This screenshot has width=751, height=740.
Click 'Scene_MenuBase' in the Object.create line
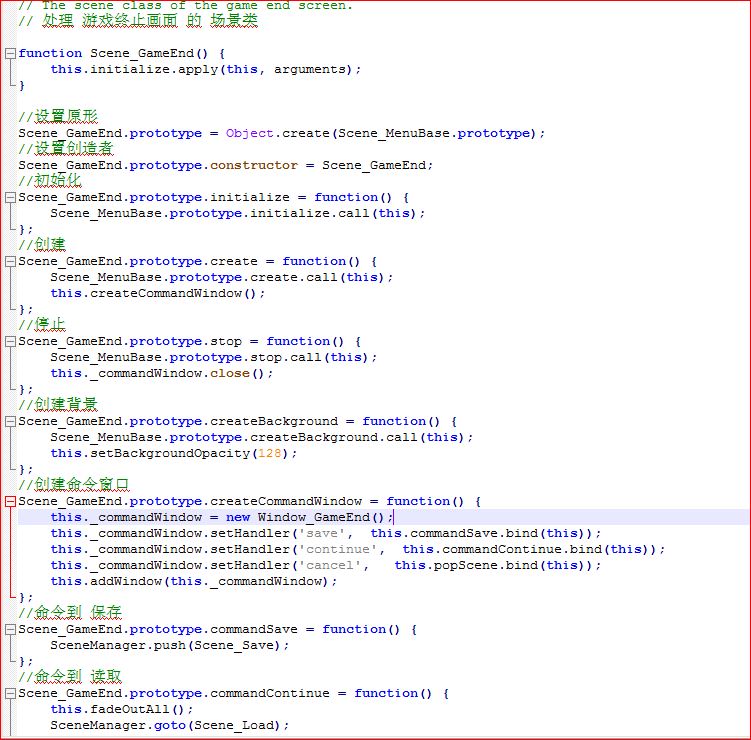394,133
